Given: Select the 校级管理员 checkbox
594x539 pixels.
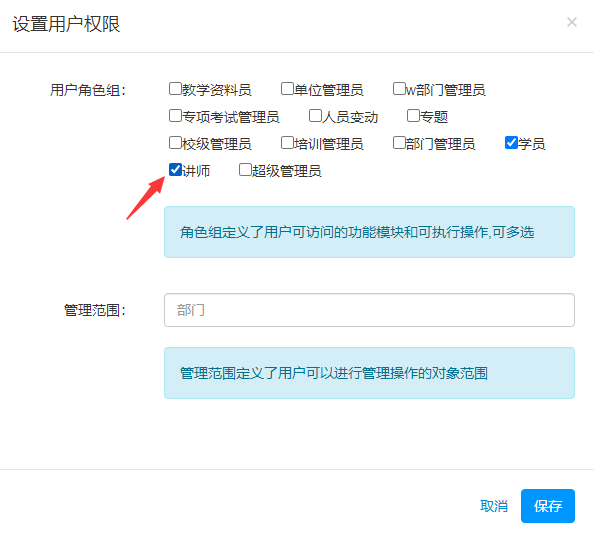Looking at the screenshot, I should point(175,143).
